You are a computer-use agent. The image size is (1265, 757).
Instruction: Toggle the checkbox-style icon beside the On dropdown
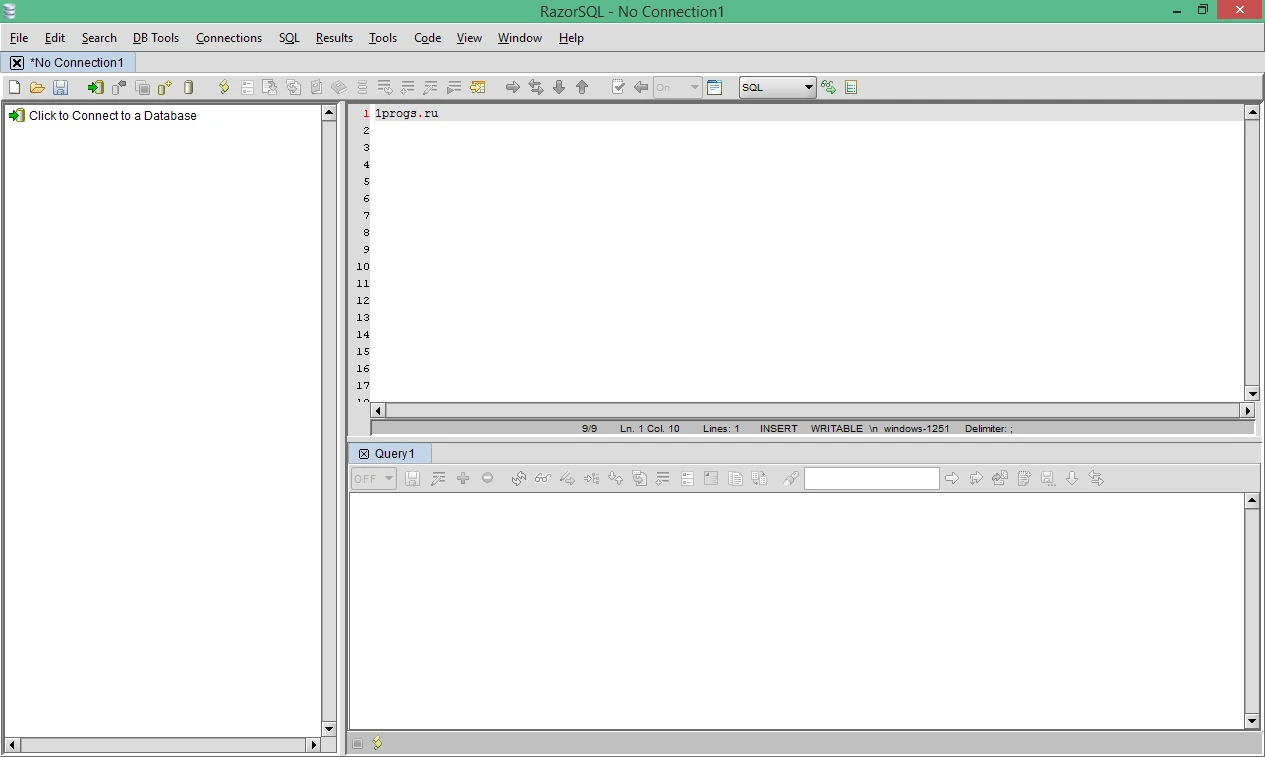click(618, 87)
